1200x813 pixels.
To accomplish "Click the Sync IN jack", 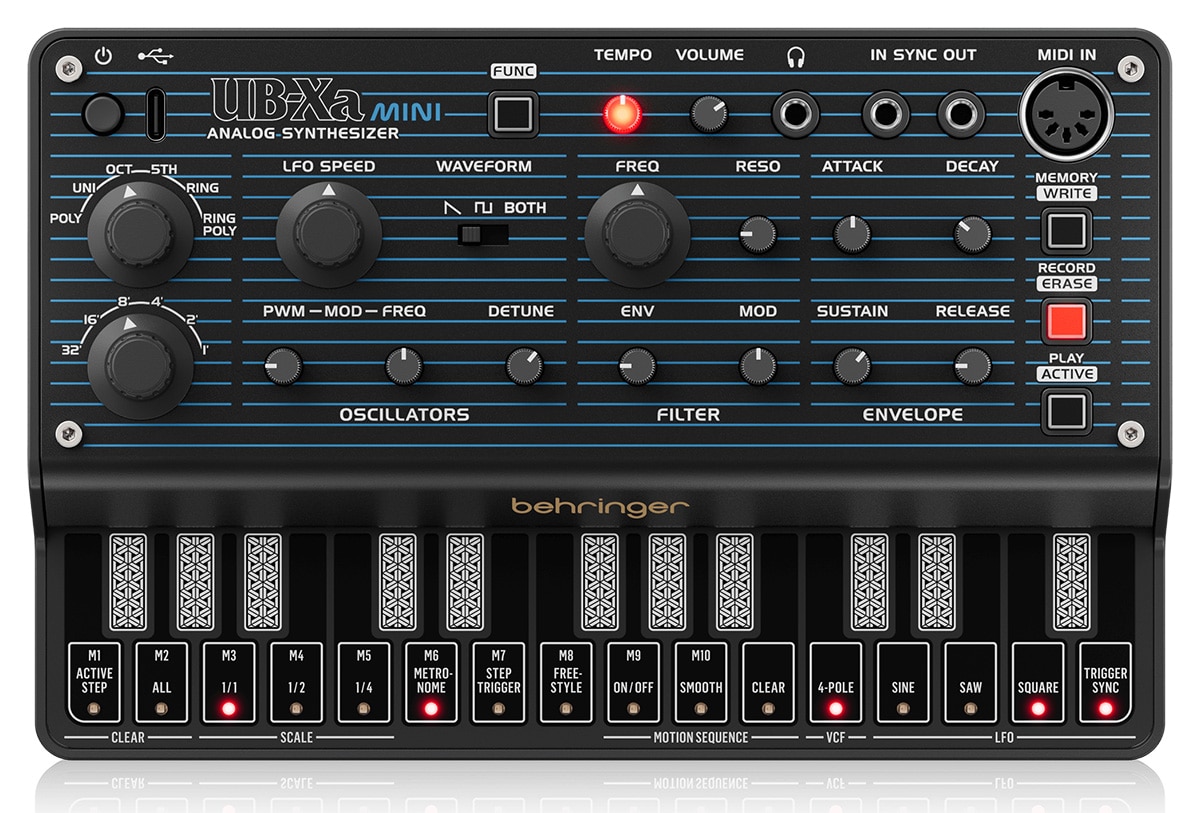I will pos(886,115).
